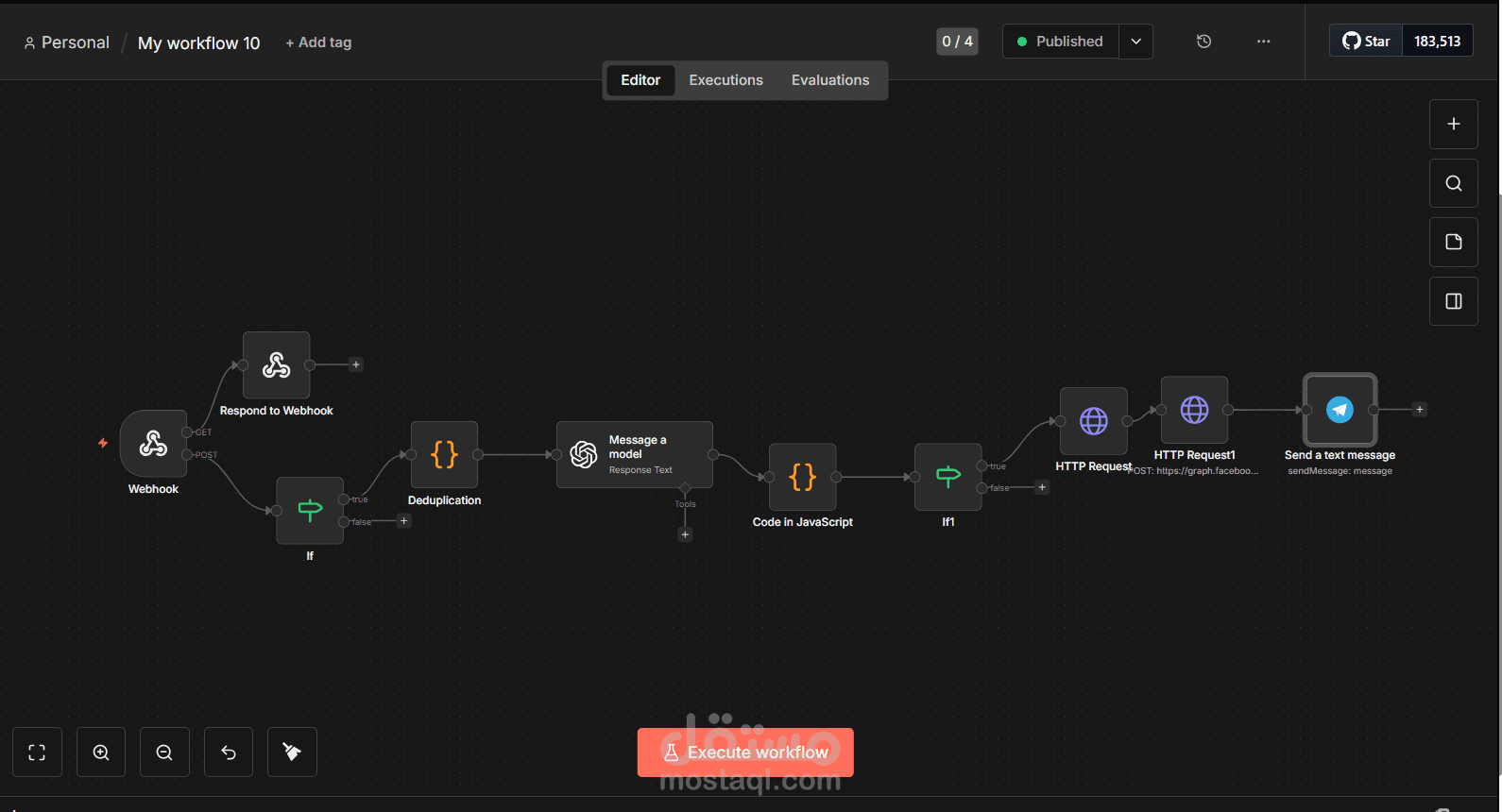Screen dimensions: 1502x812
Task: Click the 'Code in JavaScript' node label
Action: click(x=803, y=522)
